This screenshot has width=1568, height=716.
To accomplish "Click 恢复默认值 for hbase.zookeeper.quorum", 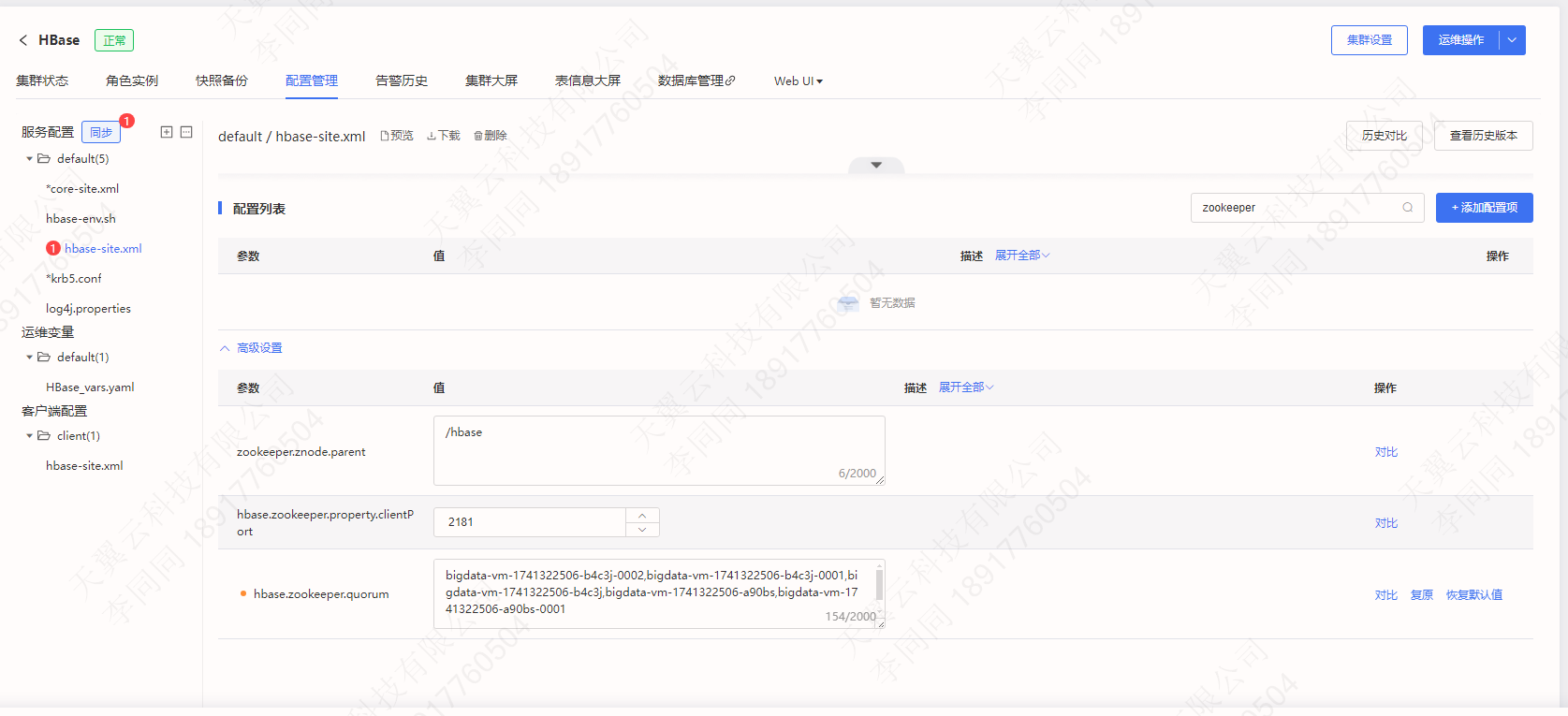I will (1473, 595).
